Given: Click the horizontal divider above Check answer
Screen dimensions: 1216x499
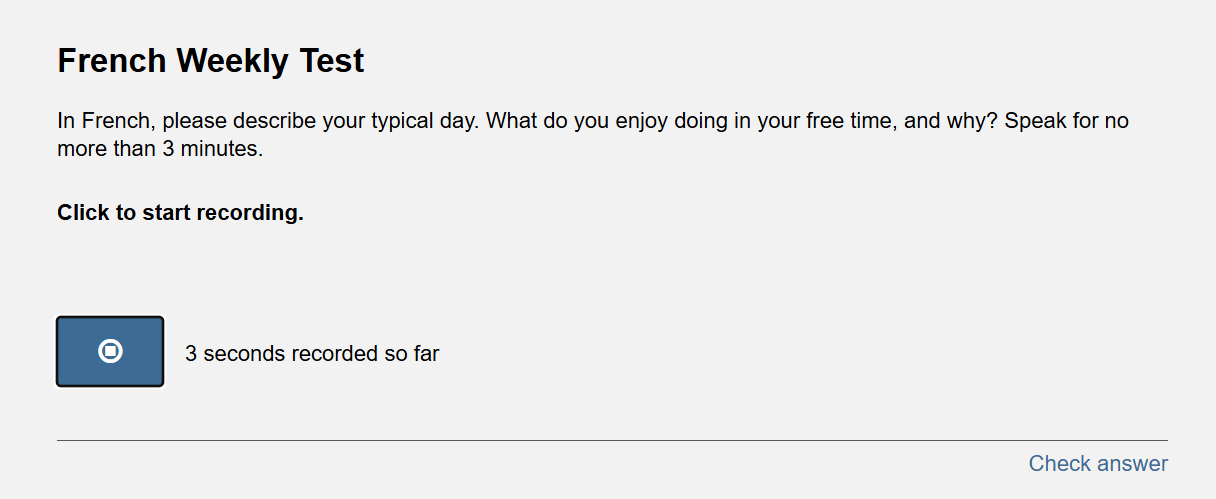Looking at the screenshot, I should pyautogui.click(x=612, y=440).
